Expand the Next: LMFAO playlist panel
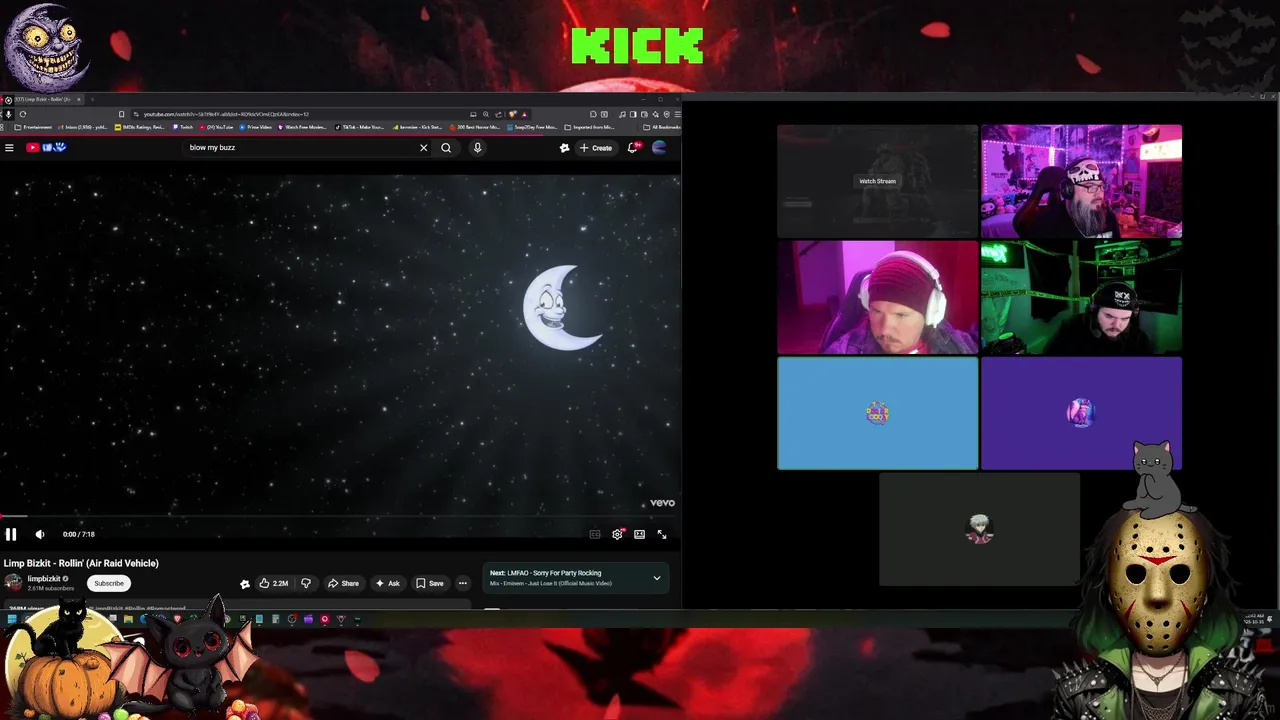This screenshot has height=720, width=1280. click(x=657, y=578)
